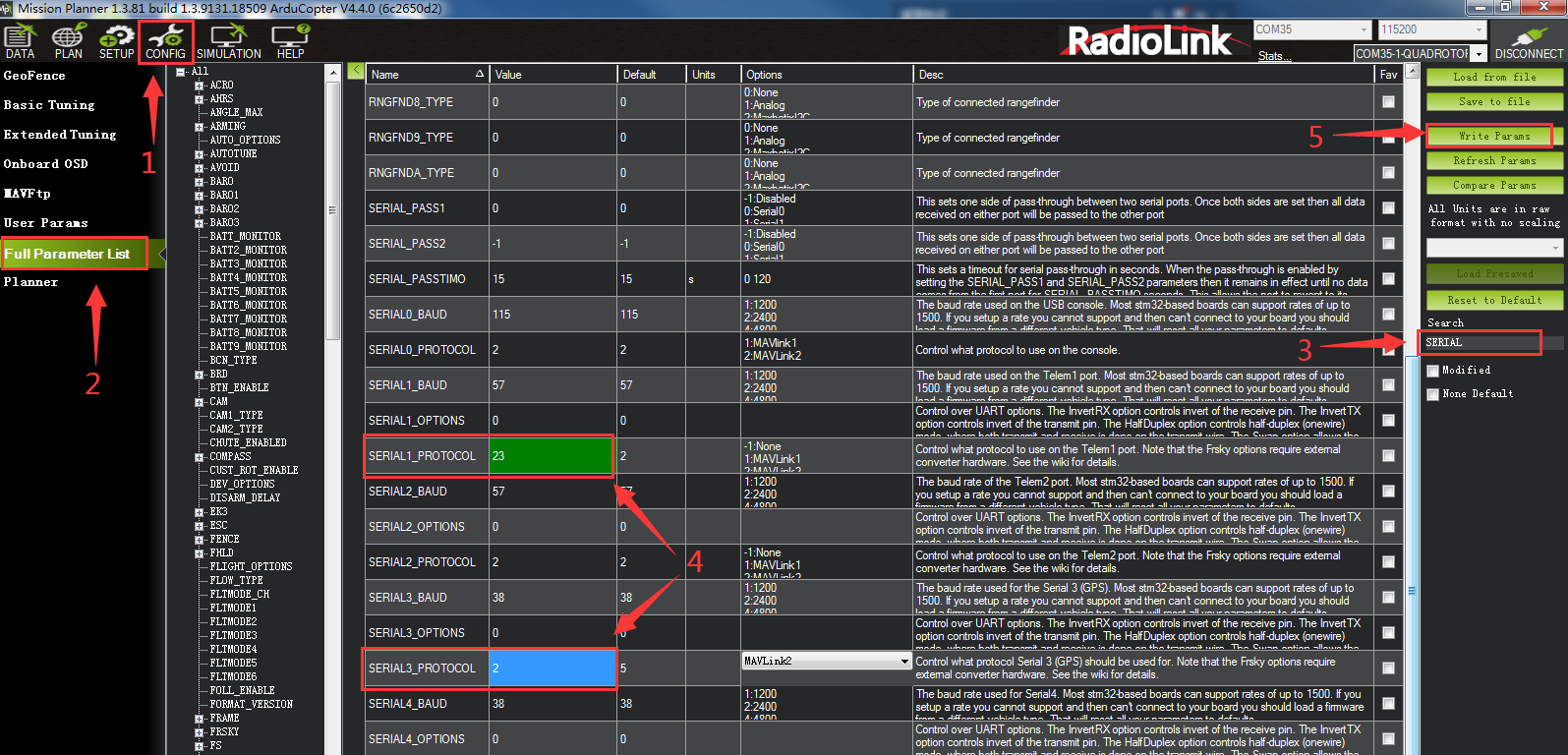1568x755 pixels.
Task: Click Load from file button
Action: click(1494, 77)
